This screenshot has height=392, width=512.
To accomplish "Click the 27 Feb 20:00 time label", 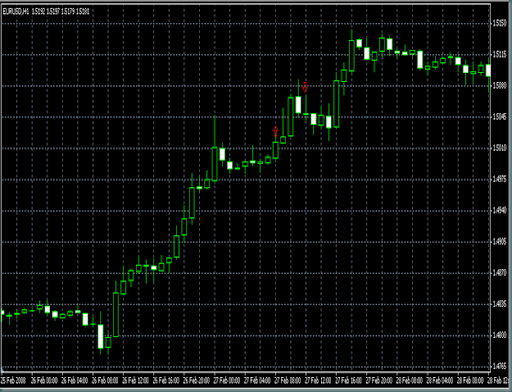I will click(379, 380).
